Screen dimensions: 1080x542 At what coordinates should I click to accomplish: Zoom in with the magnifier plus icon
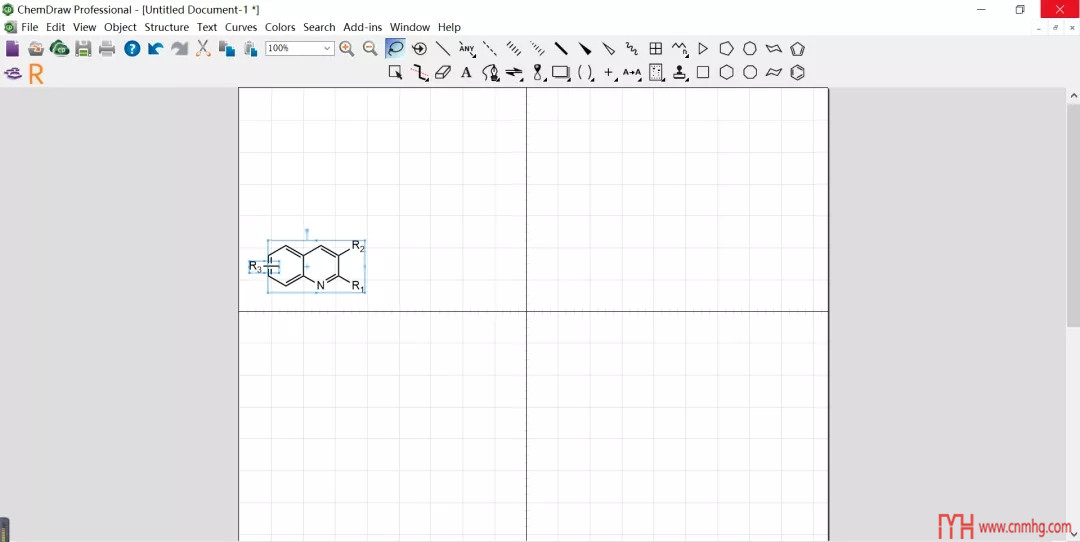pos(346,48)
